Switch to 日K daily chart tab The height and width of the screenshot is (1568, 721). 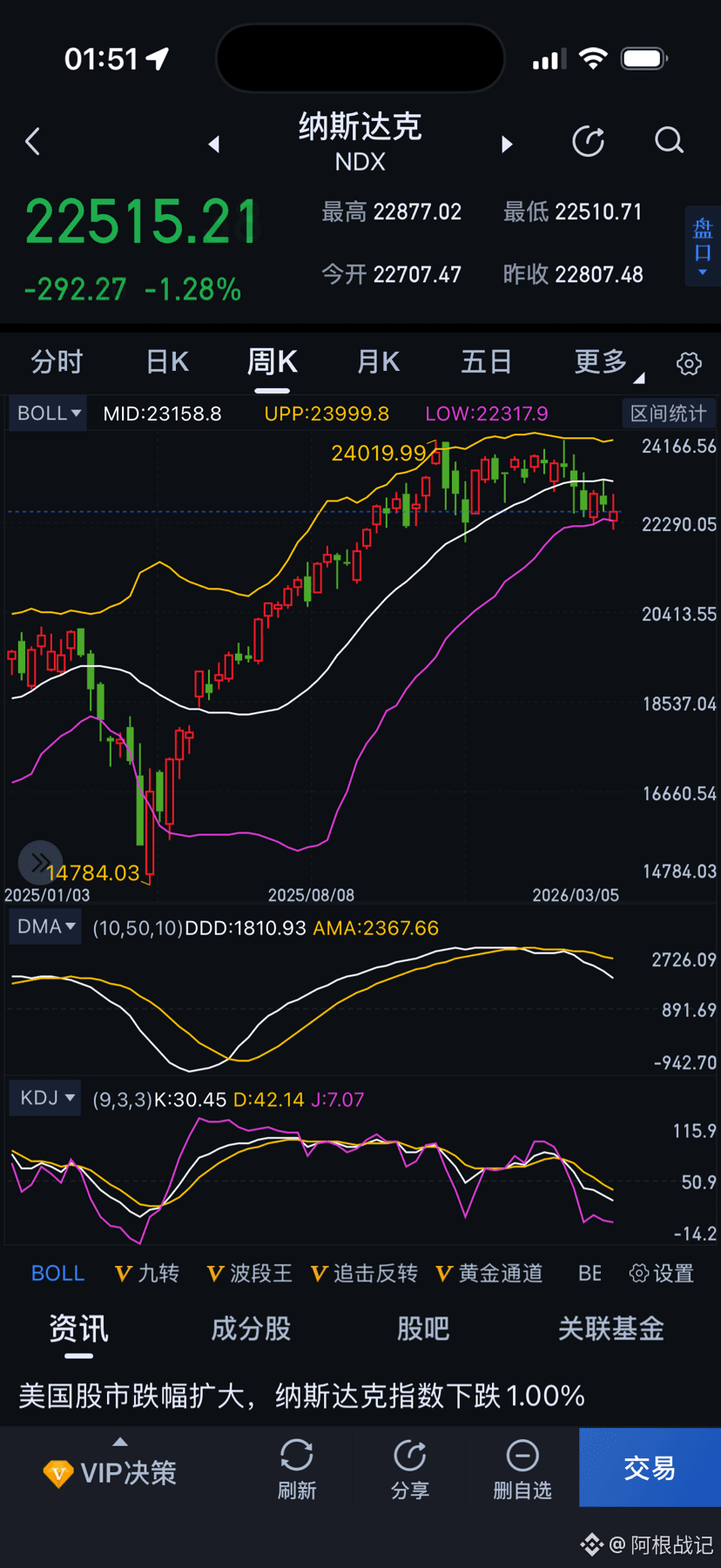(167, 362)
